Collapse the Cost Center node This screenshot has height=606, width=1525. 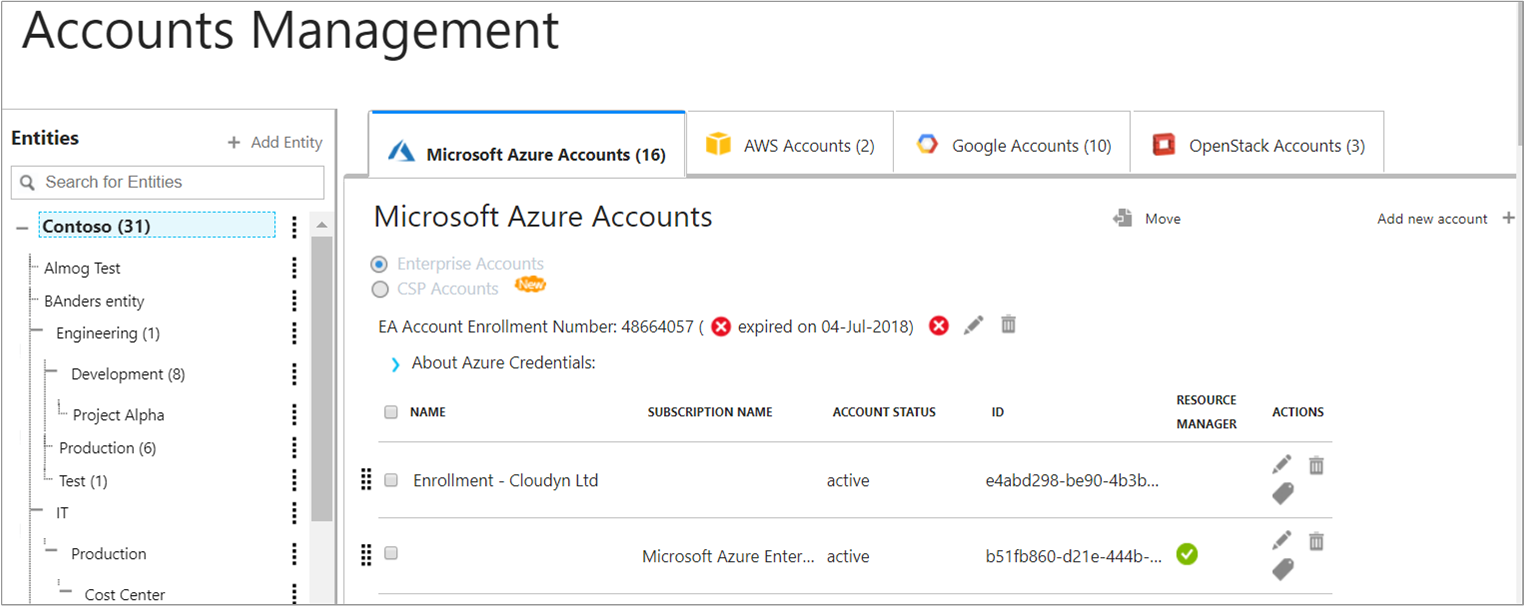coord(66,591)
